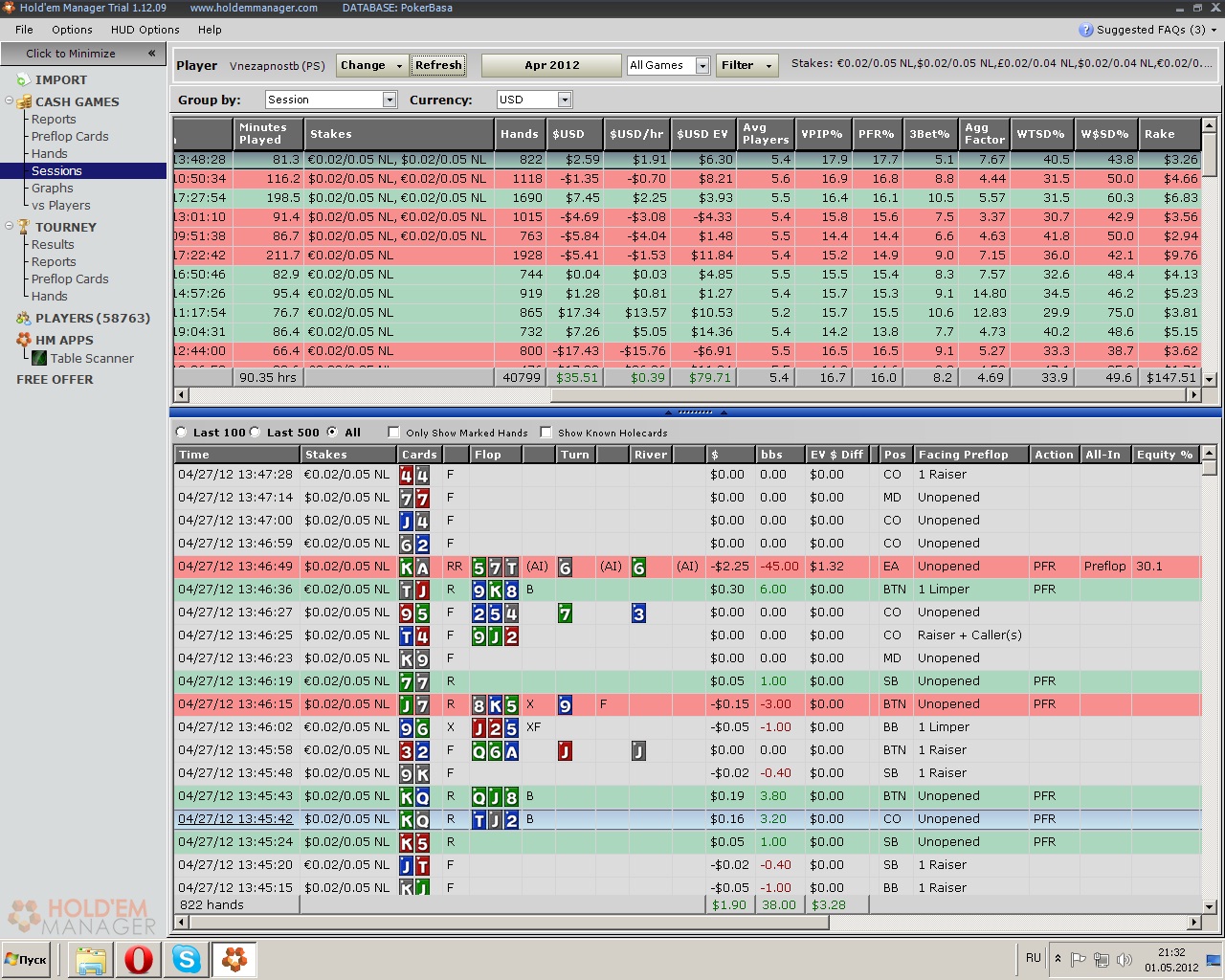The height and width of the screenshot is (980, 1225).
Task: Enable Only Show Marked Hands checkbox
Action: point(393,433)
